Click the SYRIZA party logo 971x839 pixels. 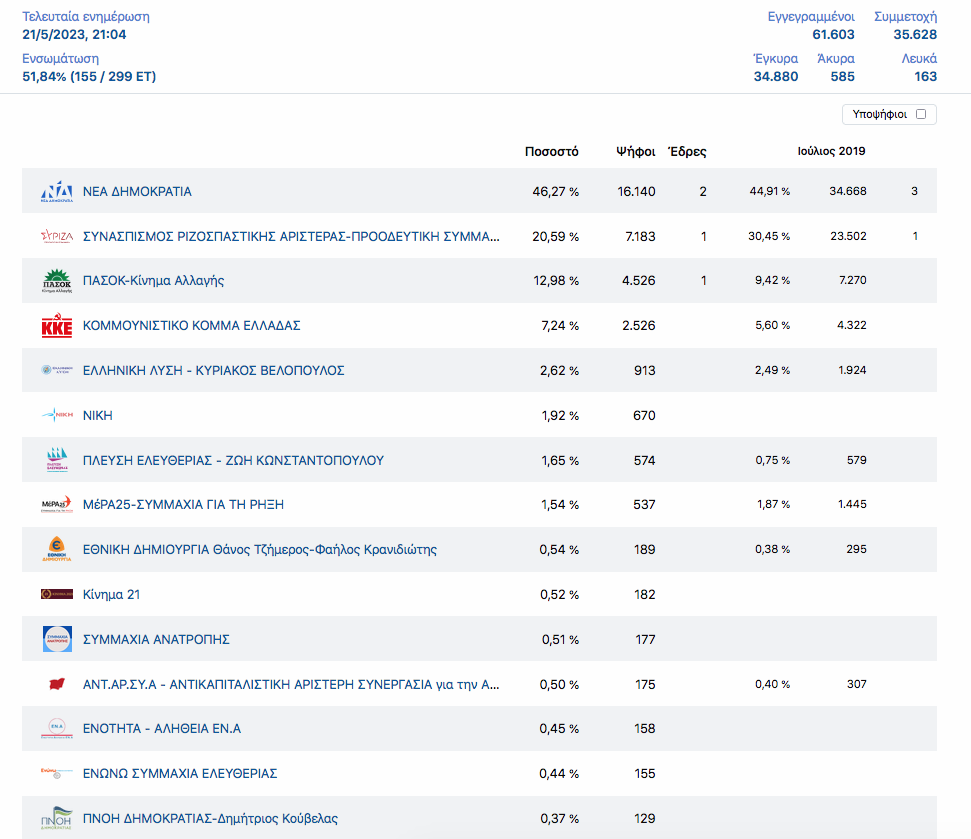tap(57, 237)
